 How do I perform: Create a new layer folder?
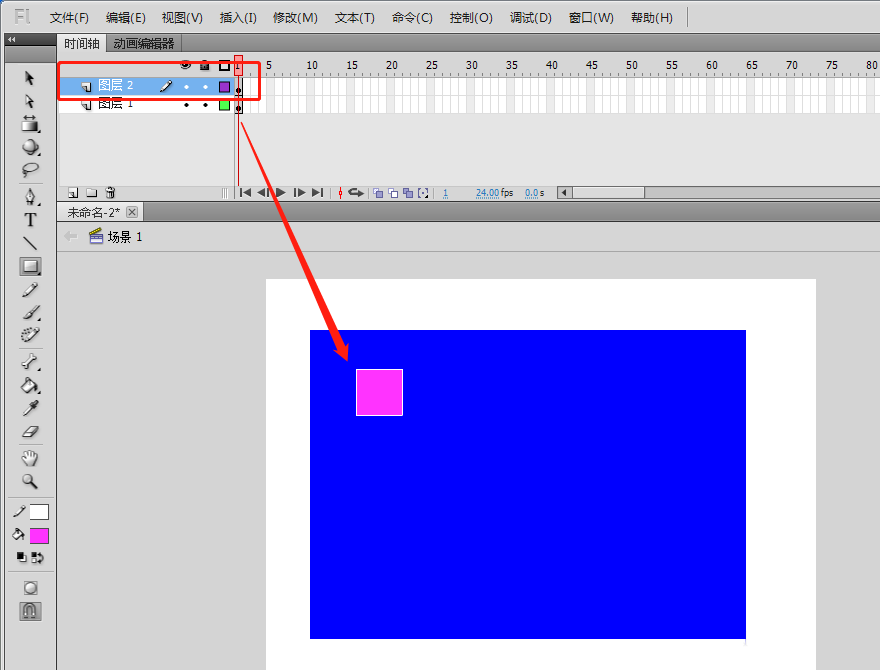click(x=91, y=192)
